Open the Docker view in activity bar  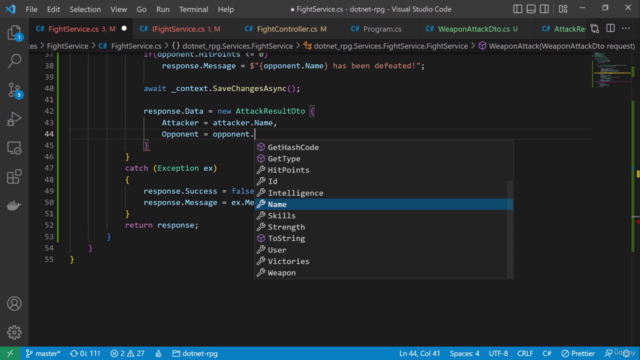14,205
